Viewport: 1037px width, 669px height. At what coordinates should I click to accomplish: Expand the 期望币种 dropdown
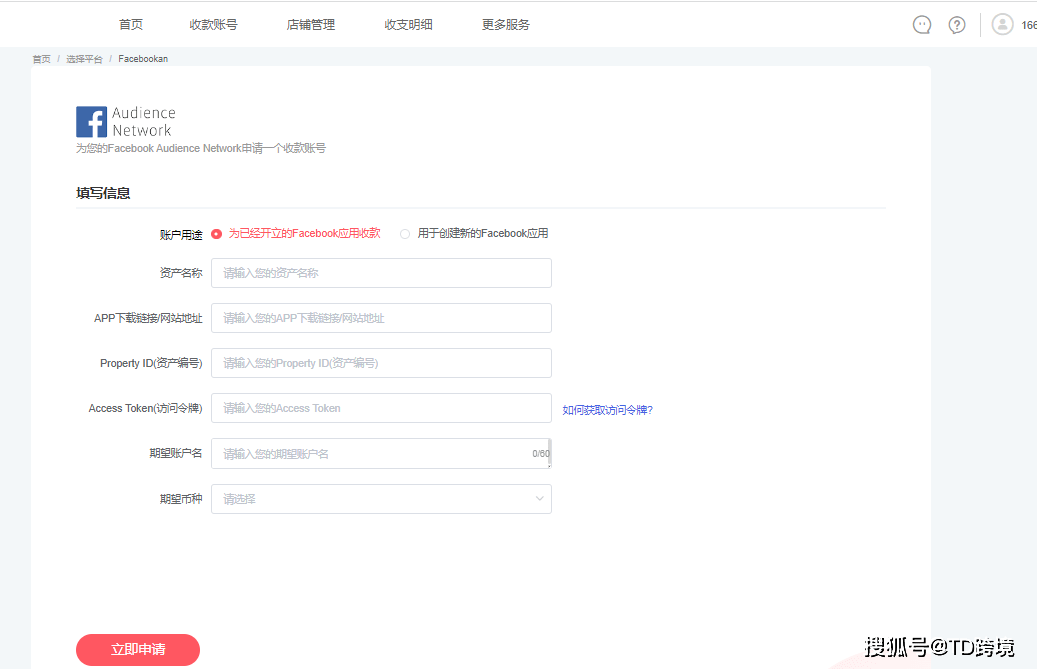[x=381, y=499]
